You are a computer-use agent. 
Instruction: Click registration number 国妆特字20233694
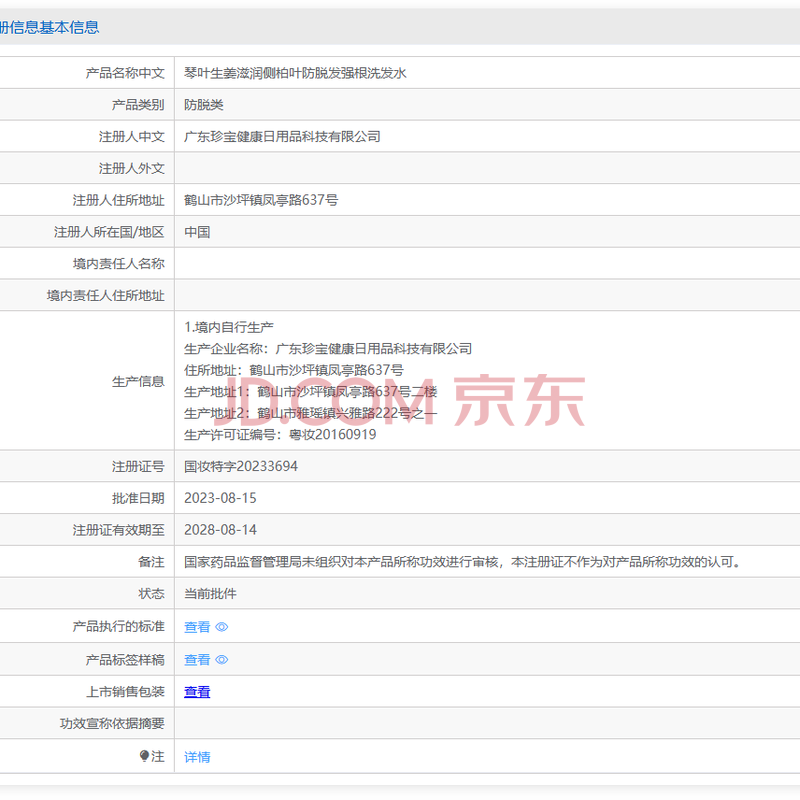pos(241,466)
